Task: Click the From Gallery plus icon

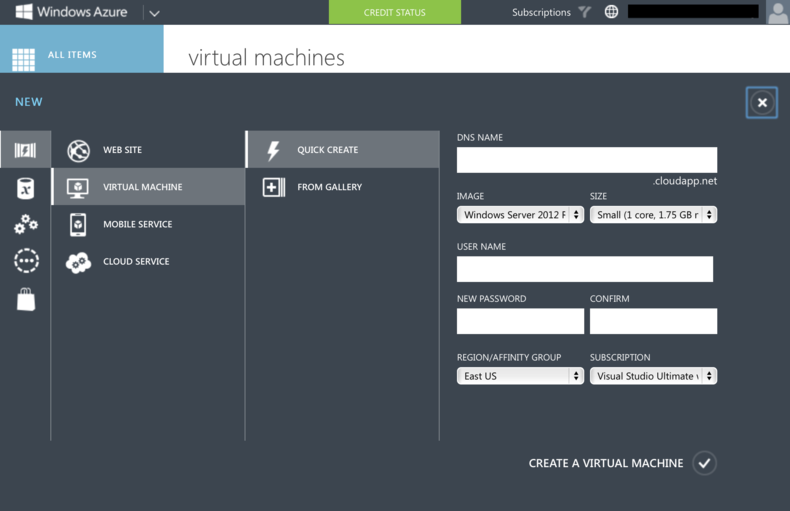Action: tap(274, 187)
